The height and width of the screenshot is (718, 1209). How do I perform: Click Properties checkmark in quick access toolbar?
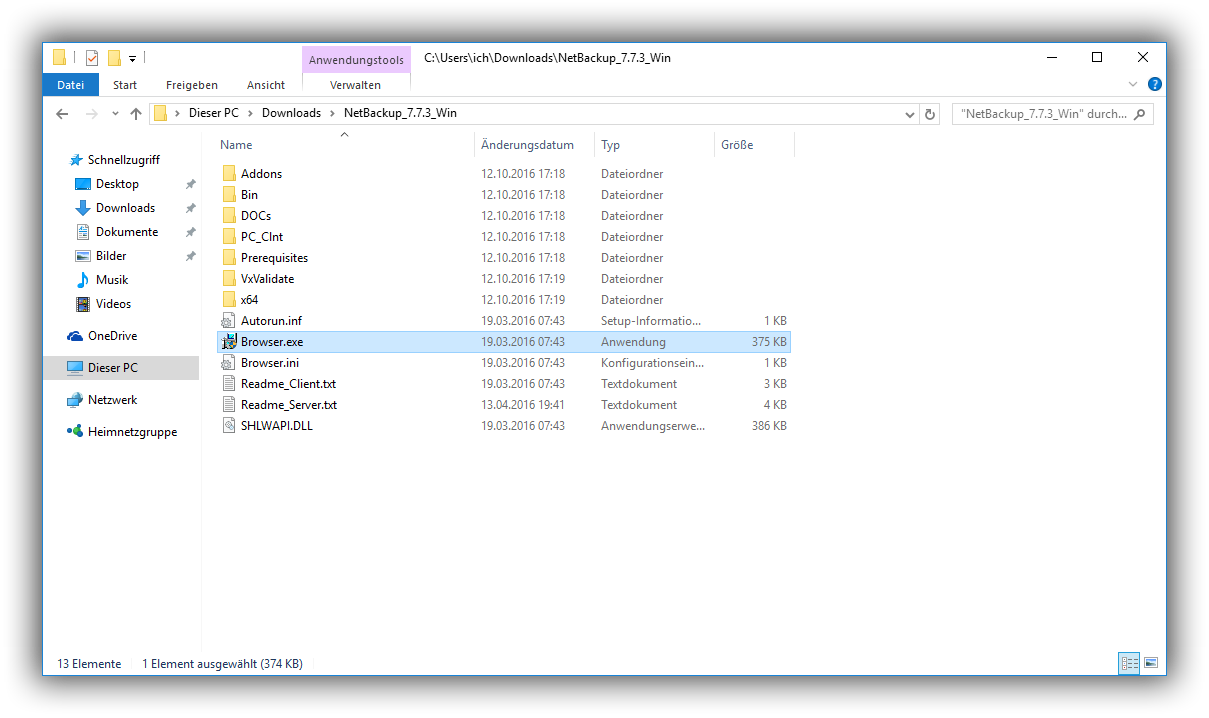tap(92, 58)
